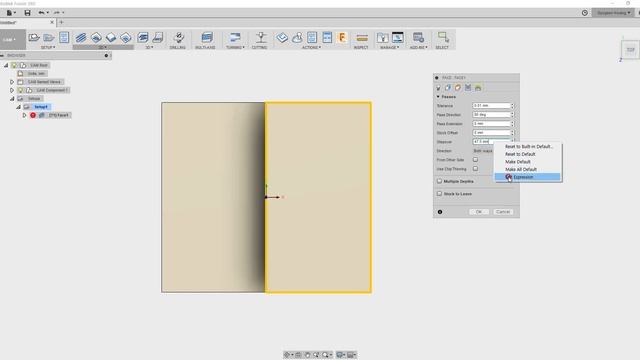The height and width of the screenshot is (360, 640).
Task: Open the Tool Library icon in Manage
Action: point(382,38)
